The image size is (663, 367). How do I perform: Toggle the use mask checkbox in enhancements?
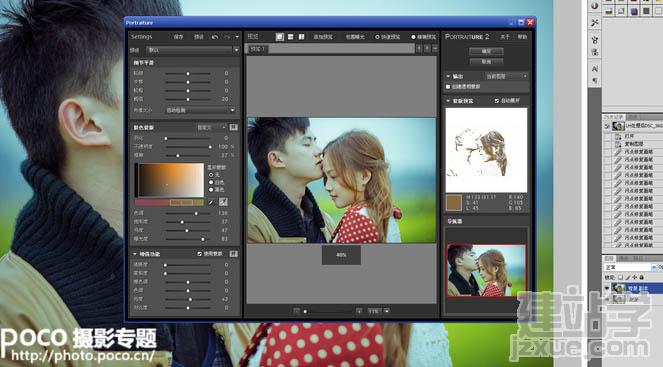click(200, 254)
